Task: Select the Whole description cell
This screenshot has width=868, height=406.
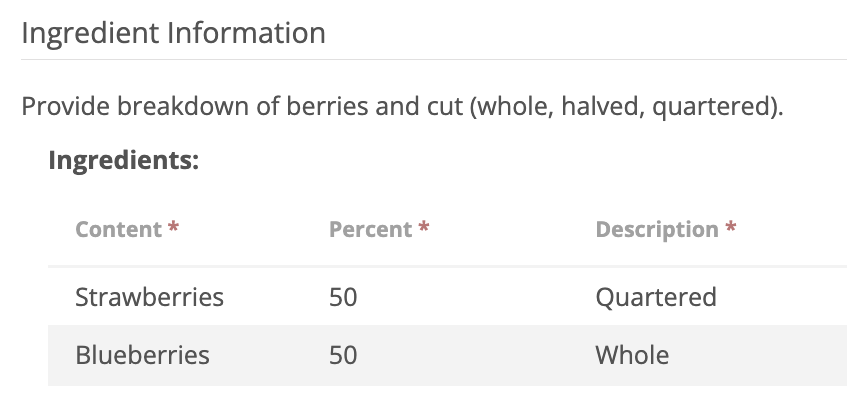Action: coord(632,355)
